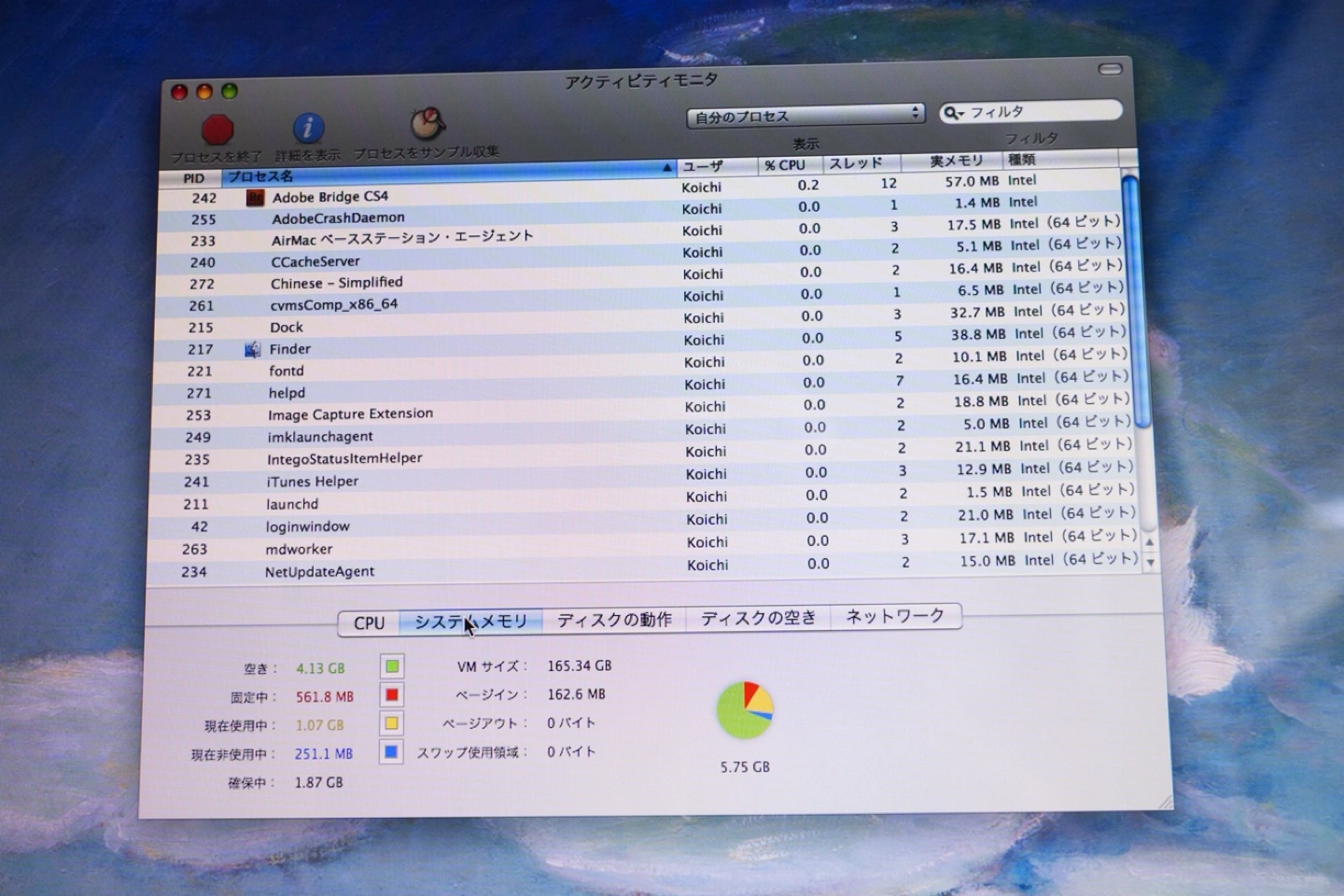The image size is (1344, 896).
Task: Sort by プロセス名 column header
Action: 448,173
